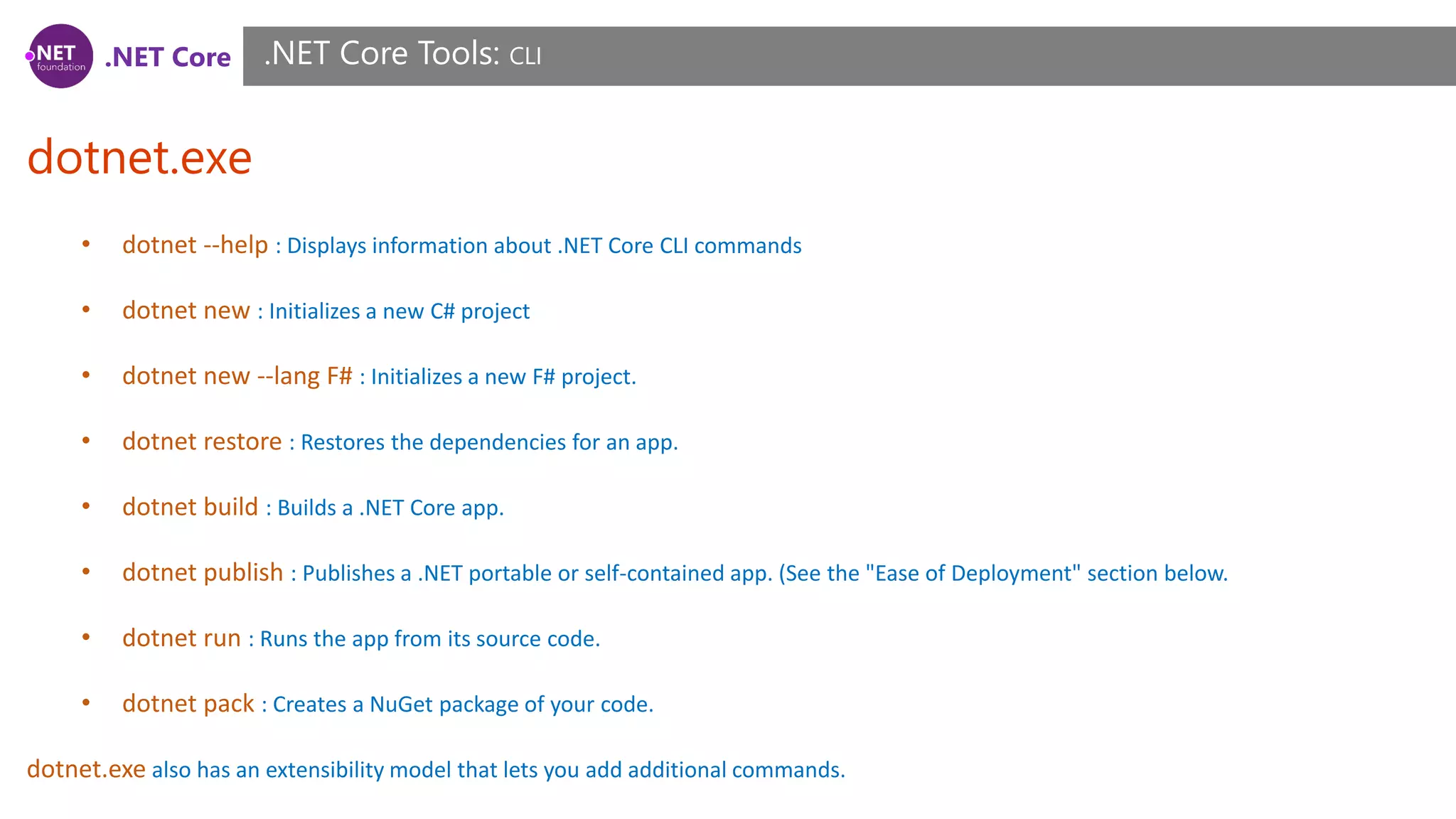Click the ".NET Core Tools: CLI" header title
Image resolution: width=1456 pixels, height=819 pixels.
tap(402, 54)
